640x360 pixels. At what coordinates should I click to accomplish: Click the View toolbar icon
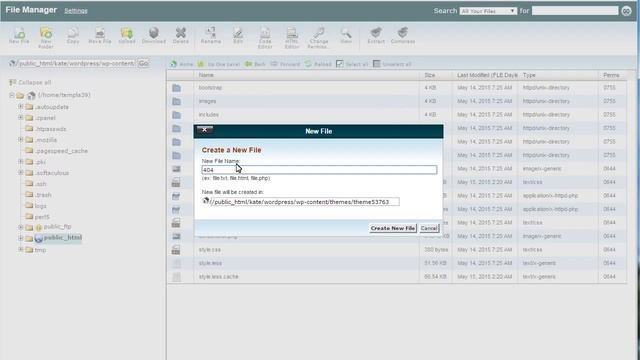pos(346,36)
